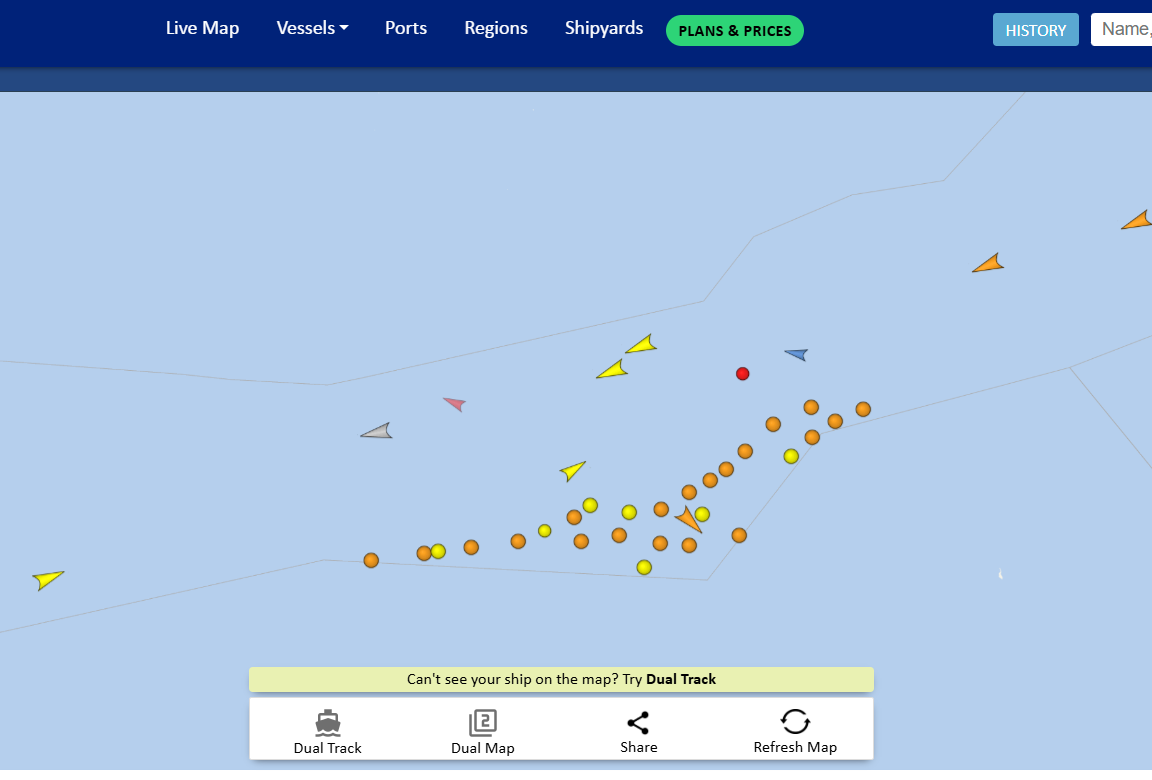This screenshot has height=780, width=1152.
Task: Open Dual Track ship icon
Action: pos(328,723)
